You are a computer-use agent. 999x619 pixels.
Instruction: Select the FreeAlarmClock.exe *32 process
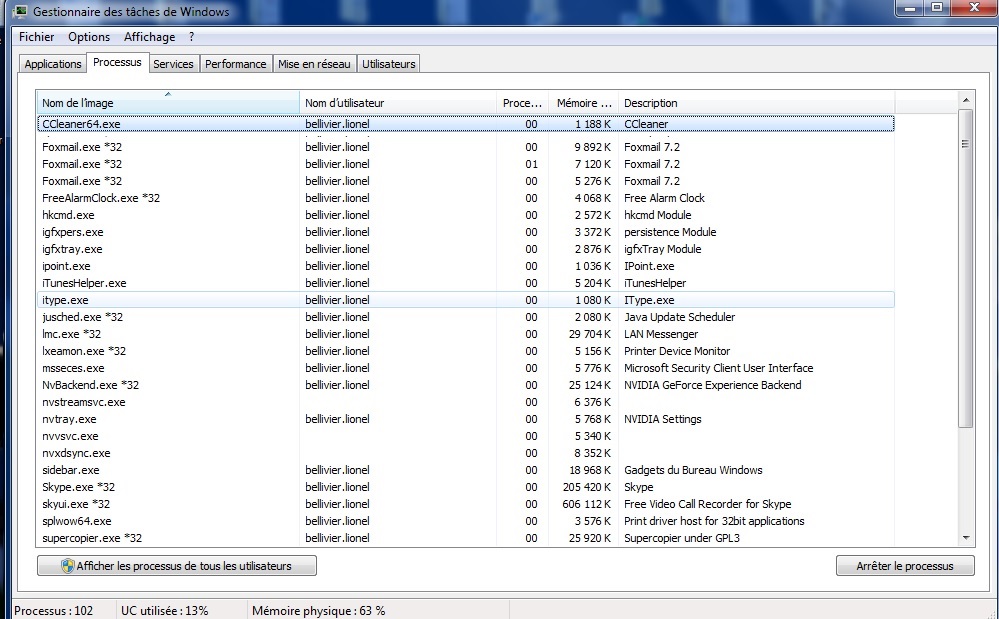pyautogui.click(x=465, y=198)
